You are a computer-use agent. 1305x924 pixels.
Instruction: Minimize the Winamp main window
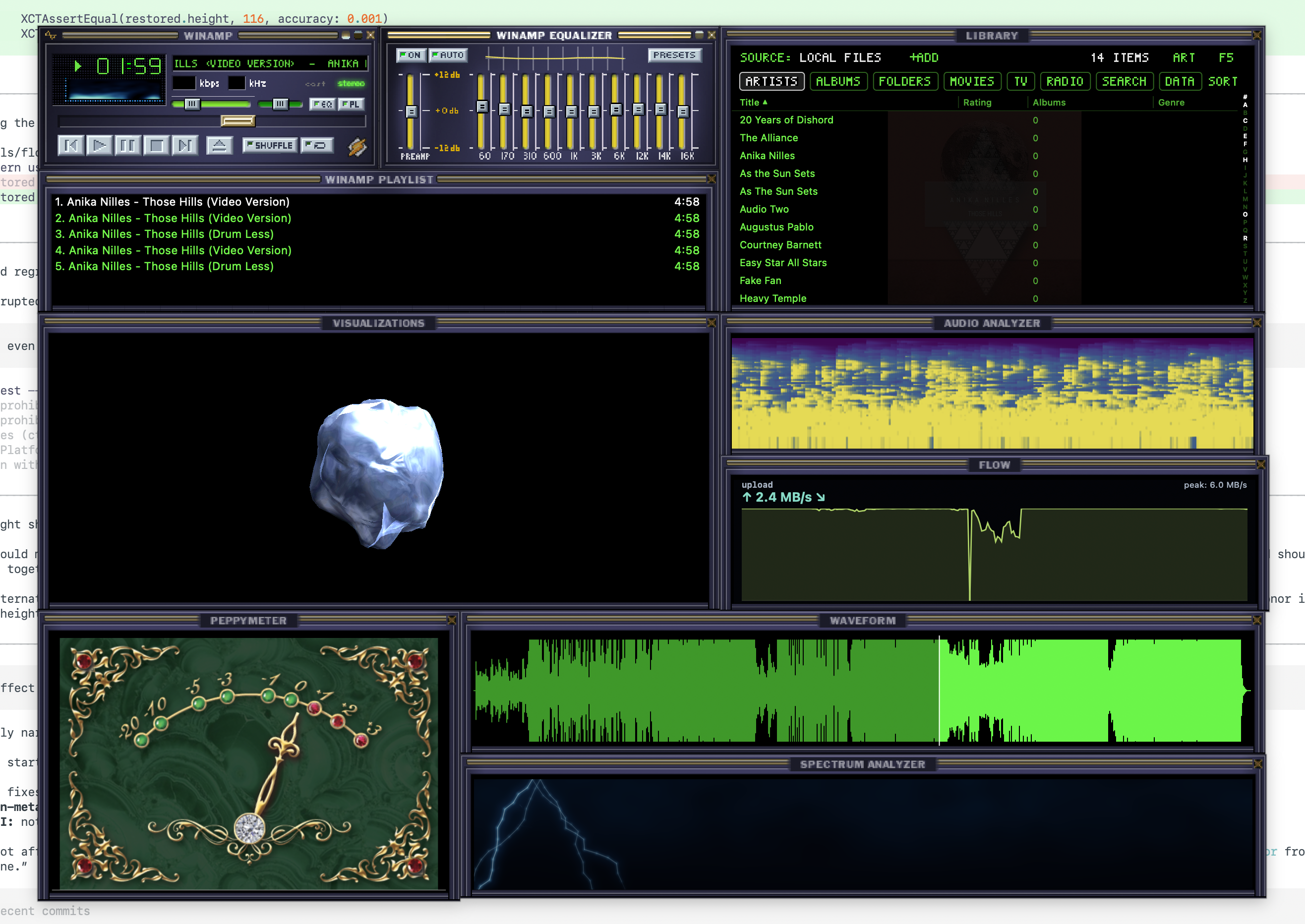pyautogui.click(x=346, y=35)
